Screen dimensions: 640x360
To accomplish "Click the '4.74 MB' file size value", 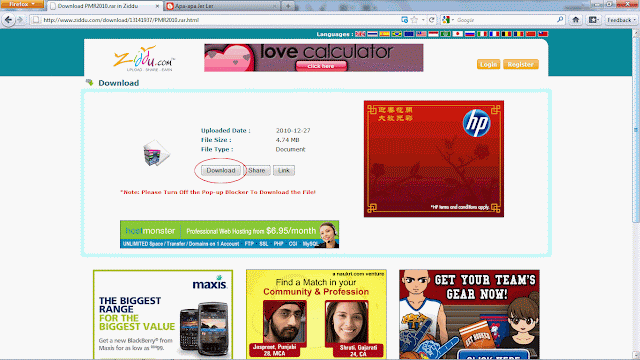I will 287,140.
